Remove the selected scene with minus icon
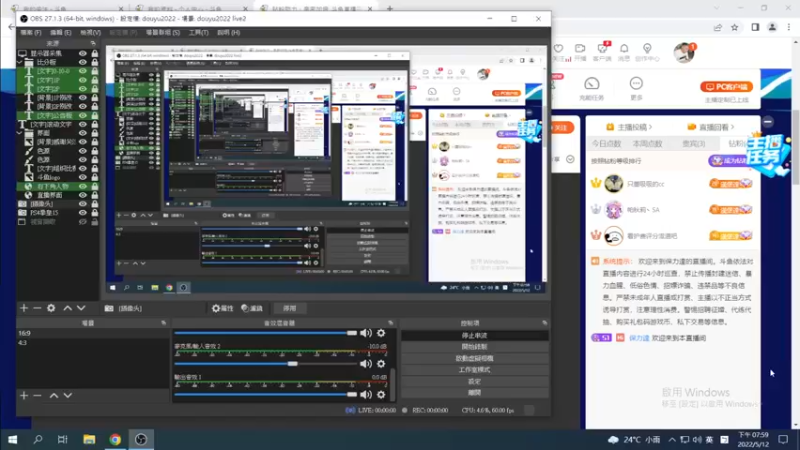Viewport: 800px width, 450px height. [x=37, y=395]
